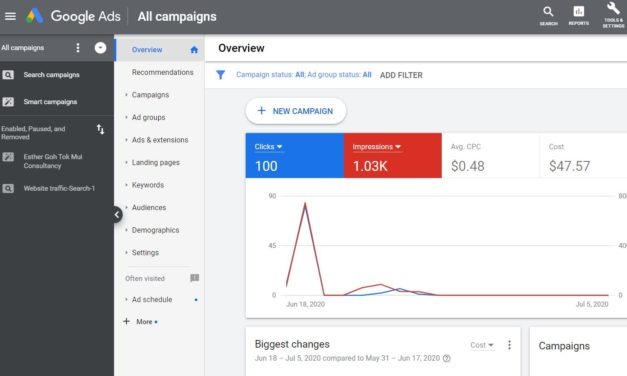This screenshot has height=376, width=627.
Task: Open the hamburger main menu
Action: [10, 16]
